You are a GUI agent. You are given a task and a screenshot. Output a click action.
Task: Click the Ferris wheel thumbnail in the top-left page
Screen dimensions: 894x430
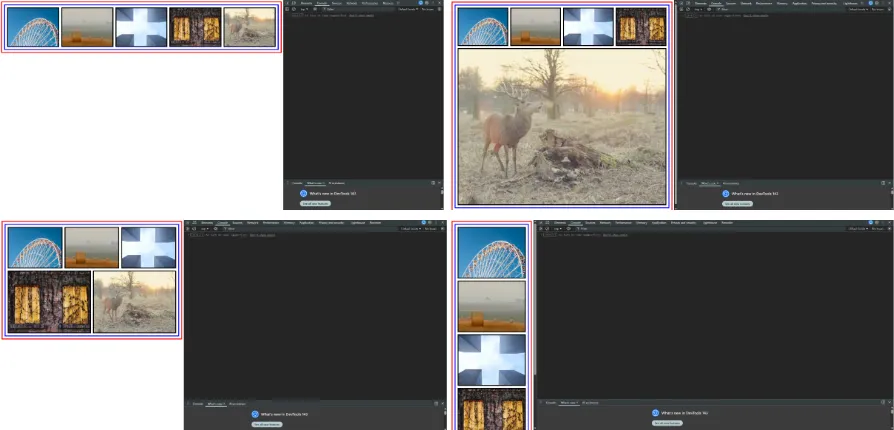(32, 28)
